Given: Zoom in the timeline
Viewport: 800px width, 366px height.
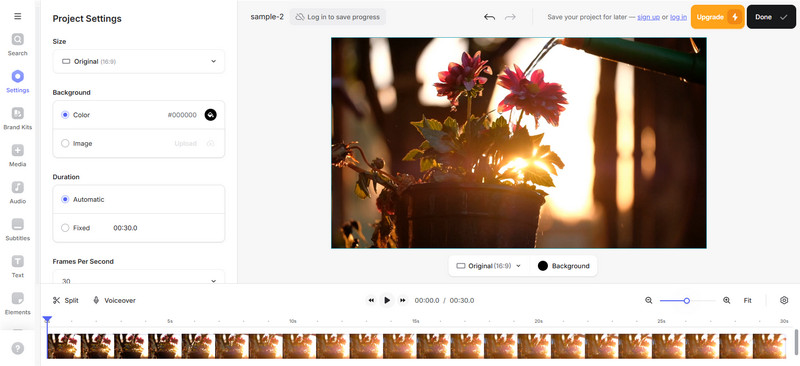Looking at the screenshot, I should (727, 300).
